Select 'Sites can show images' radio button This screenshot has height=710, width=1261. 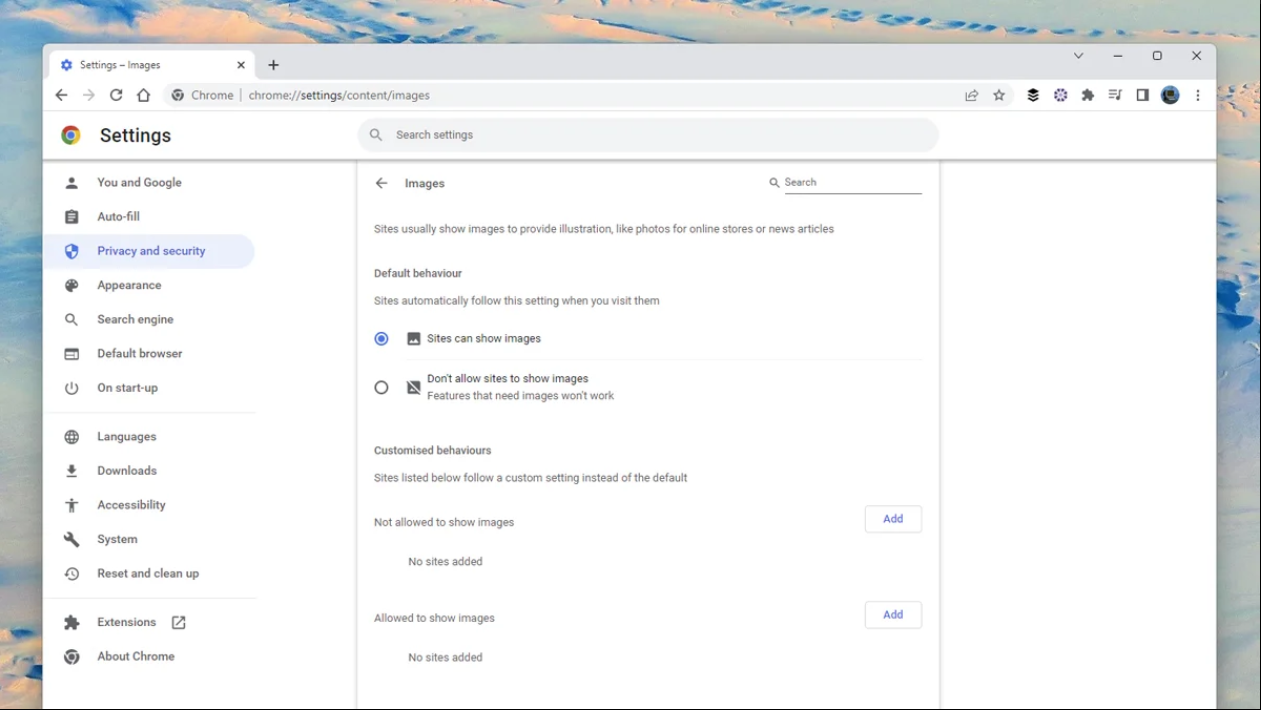click(381, 339)
